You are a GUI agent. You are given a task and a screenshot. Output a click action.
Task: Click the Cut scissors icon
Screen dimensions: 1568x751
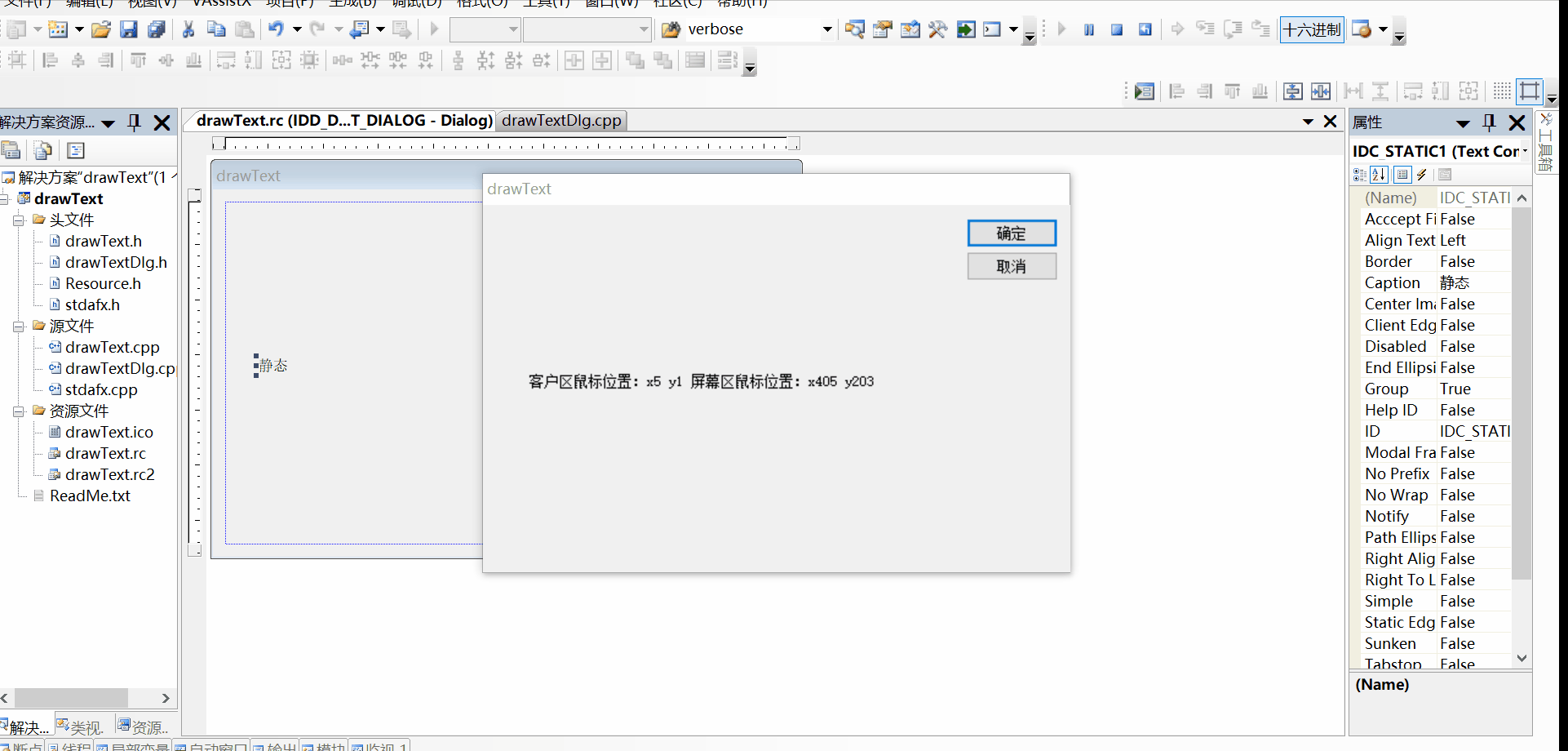click(x=188, y=30)
